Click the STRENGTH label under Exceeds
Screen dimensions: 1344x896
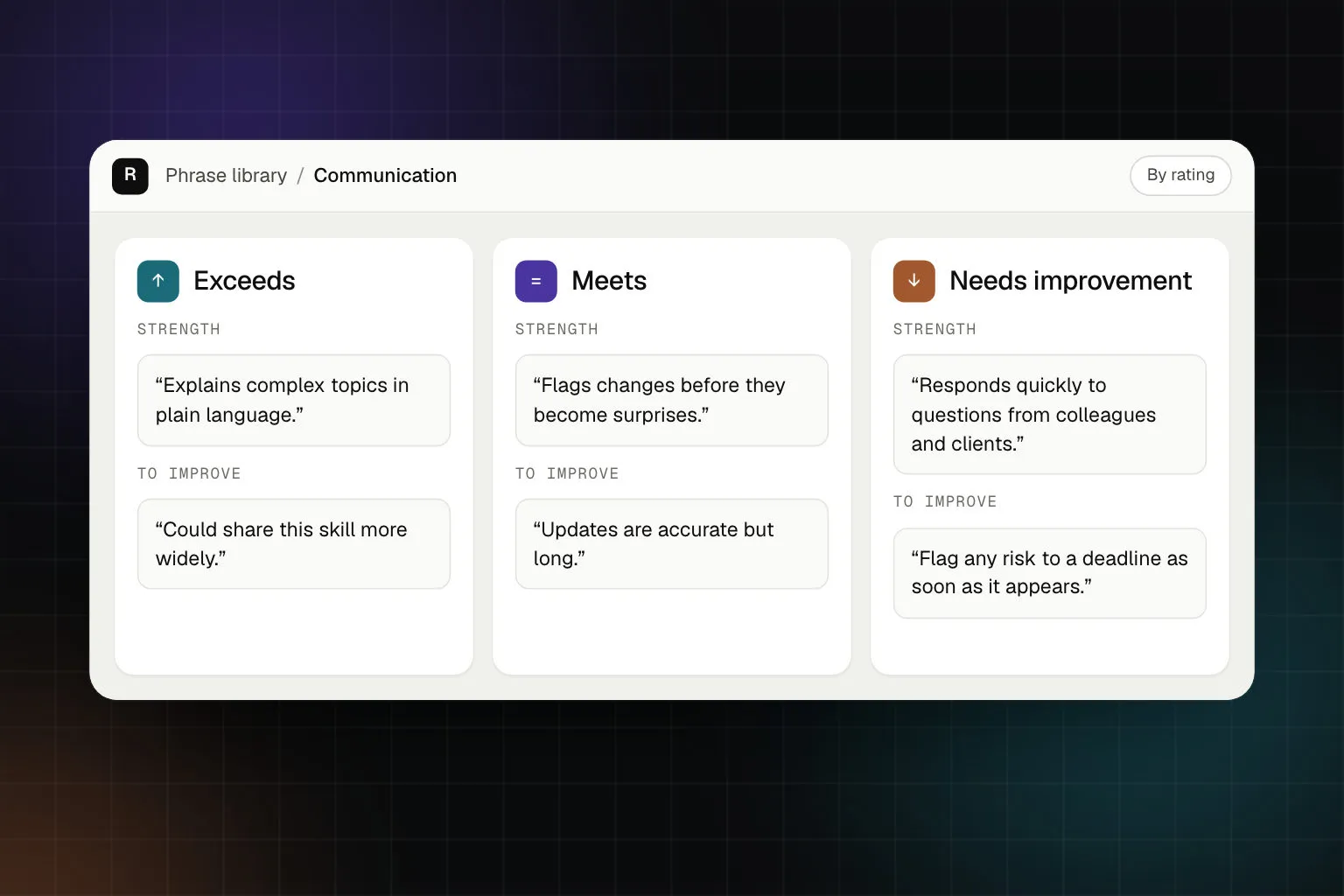click(178, 329)
